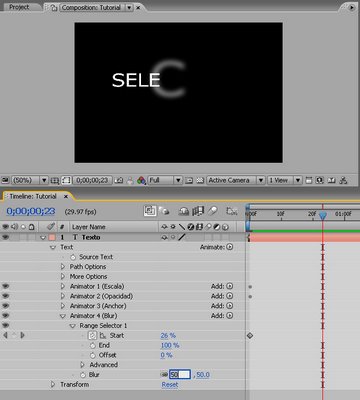Expand Path Options
This screenshot has width=360, height=400.
point(63,267)
